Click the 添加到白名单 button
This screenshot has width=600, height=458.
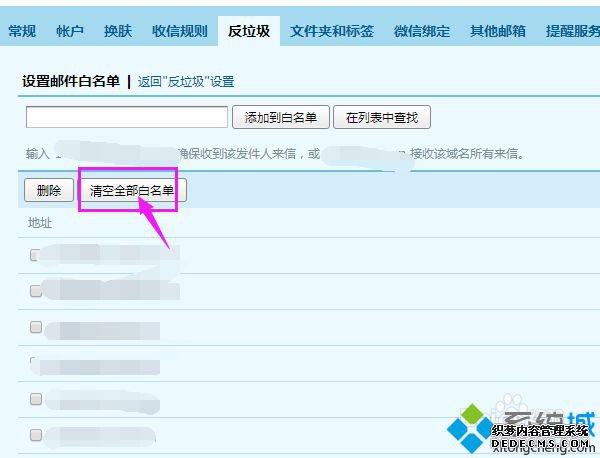click(280, 117)
